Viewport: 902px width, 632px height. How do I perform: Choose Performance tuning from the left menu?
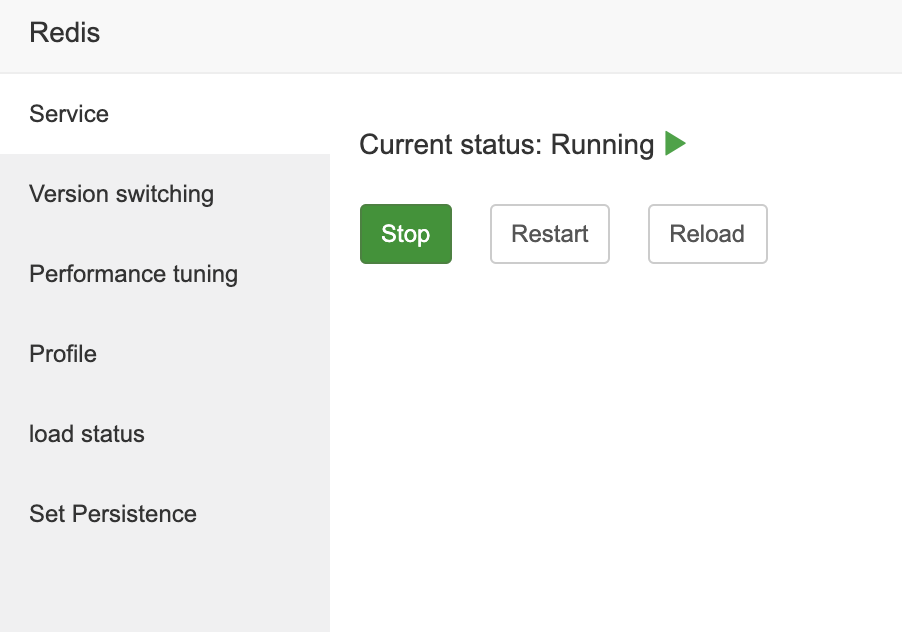tap(133, 274)
